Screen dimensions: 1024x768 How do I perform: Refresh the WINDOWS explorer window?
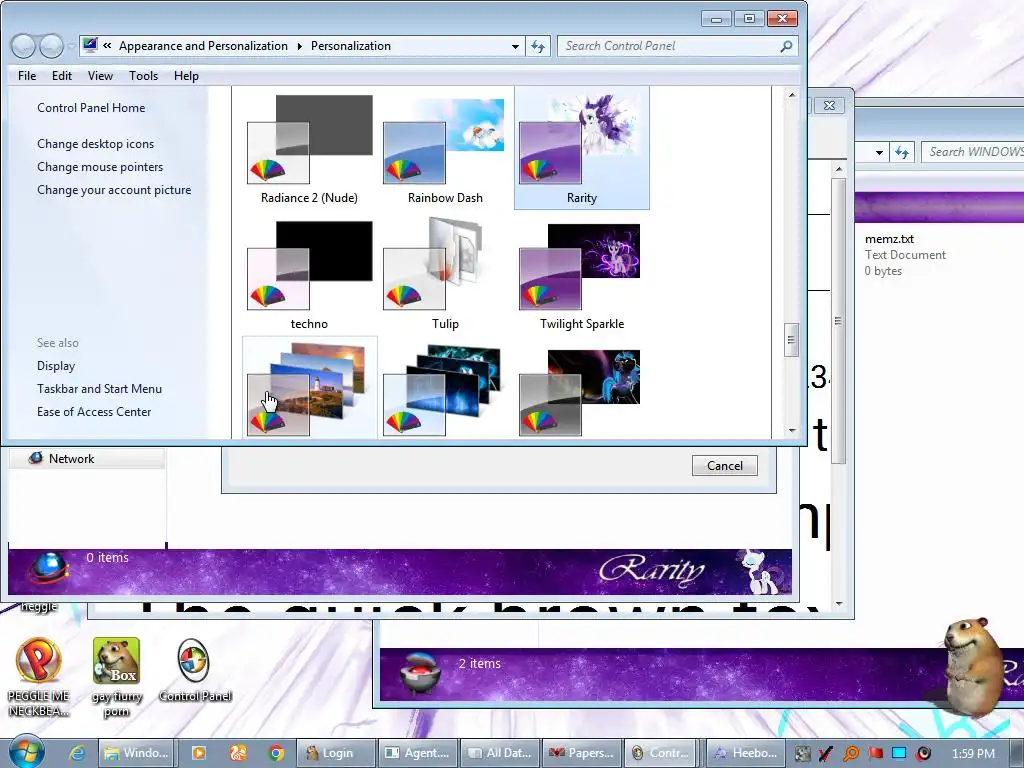click(x=902, y=152)
